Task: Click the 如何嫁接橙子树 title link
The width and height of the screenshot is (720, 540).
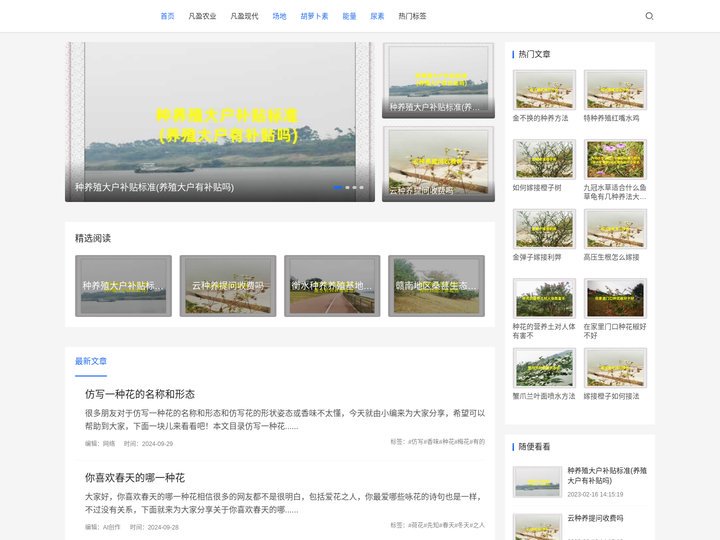Action: [537, 187]
